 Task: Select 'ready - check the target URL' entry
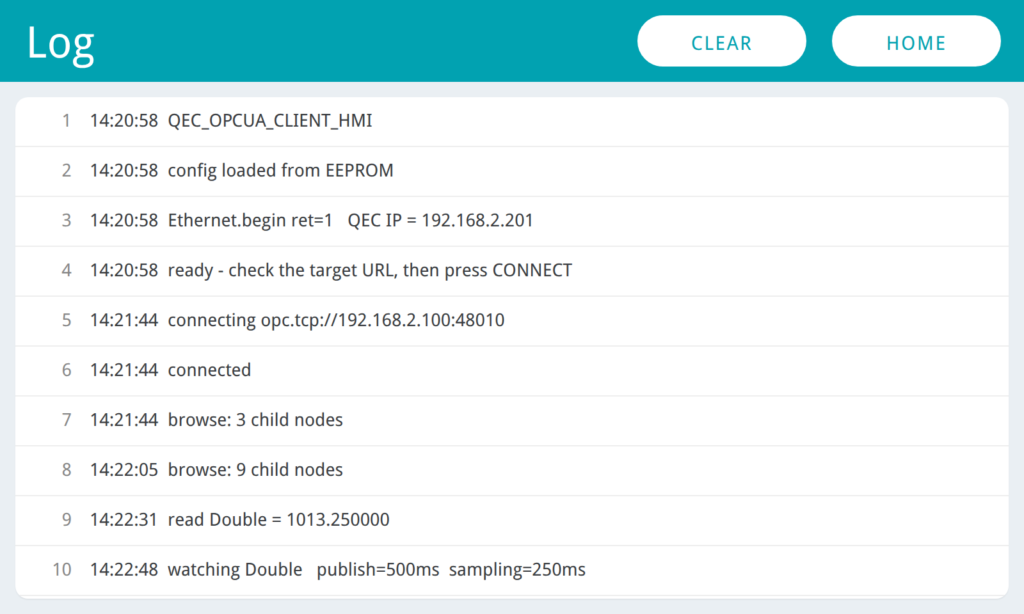[x=512, y=271]
